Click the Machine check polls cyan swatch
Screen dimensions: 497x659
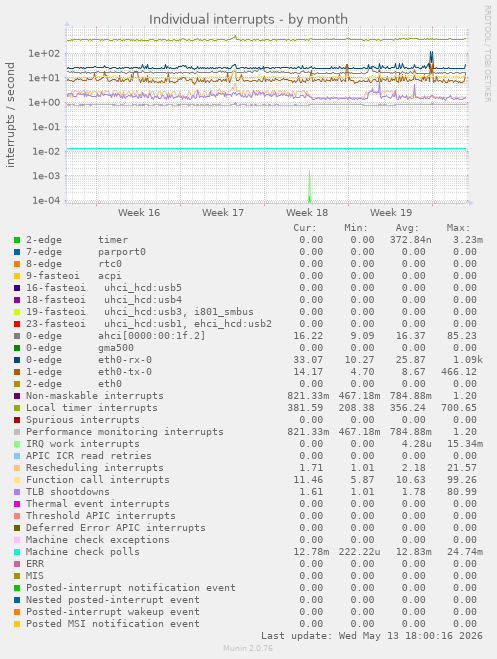click(x=17, y=552)
